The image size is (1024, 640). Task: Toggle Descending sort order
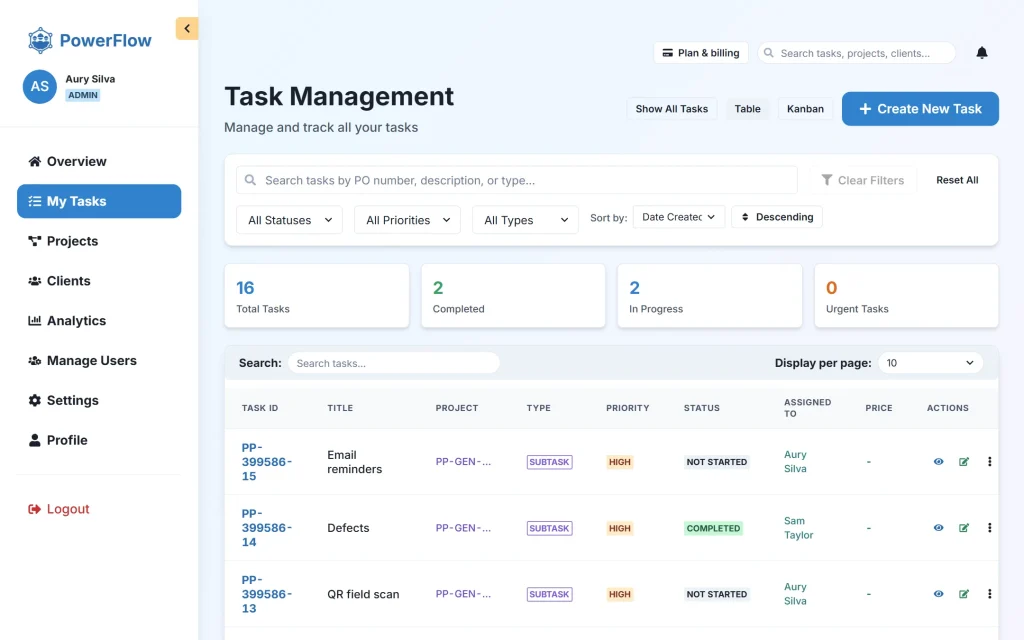(776, 217)
